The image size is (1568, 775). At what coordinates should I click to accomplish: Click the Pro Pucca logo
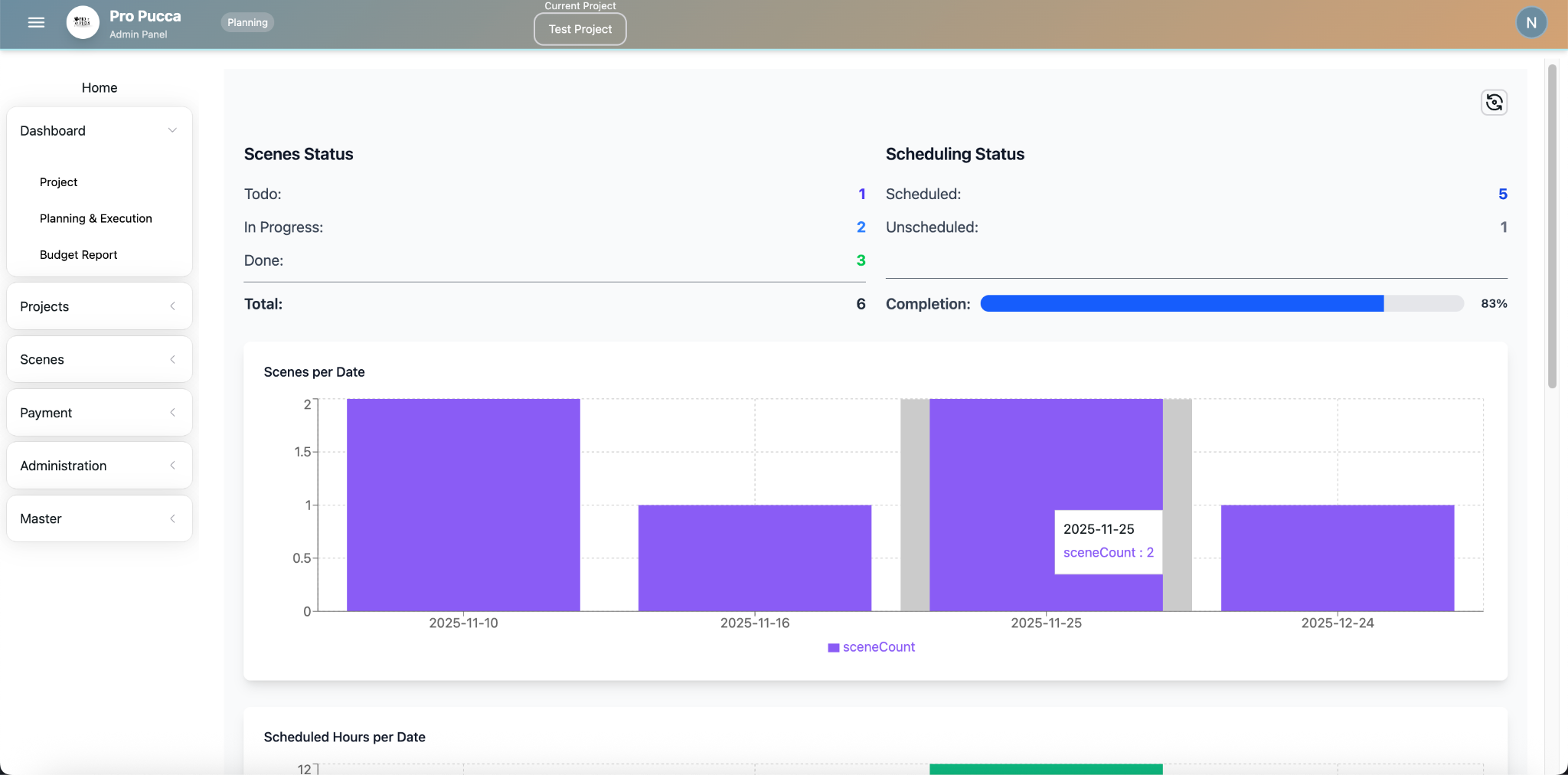83,23
